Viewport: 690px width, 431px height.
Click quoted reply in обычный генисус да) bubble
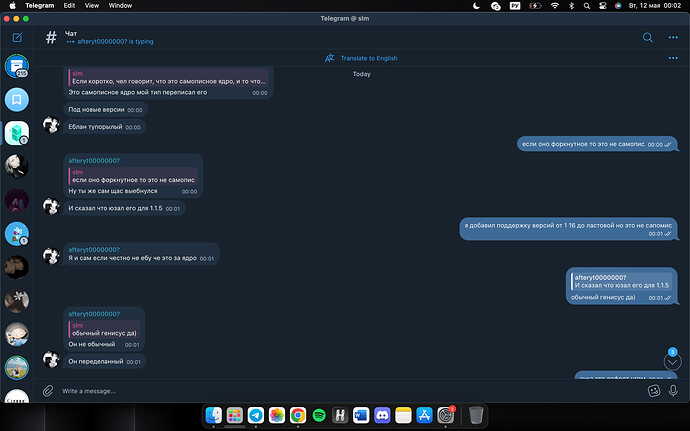[x=621, y=281]
